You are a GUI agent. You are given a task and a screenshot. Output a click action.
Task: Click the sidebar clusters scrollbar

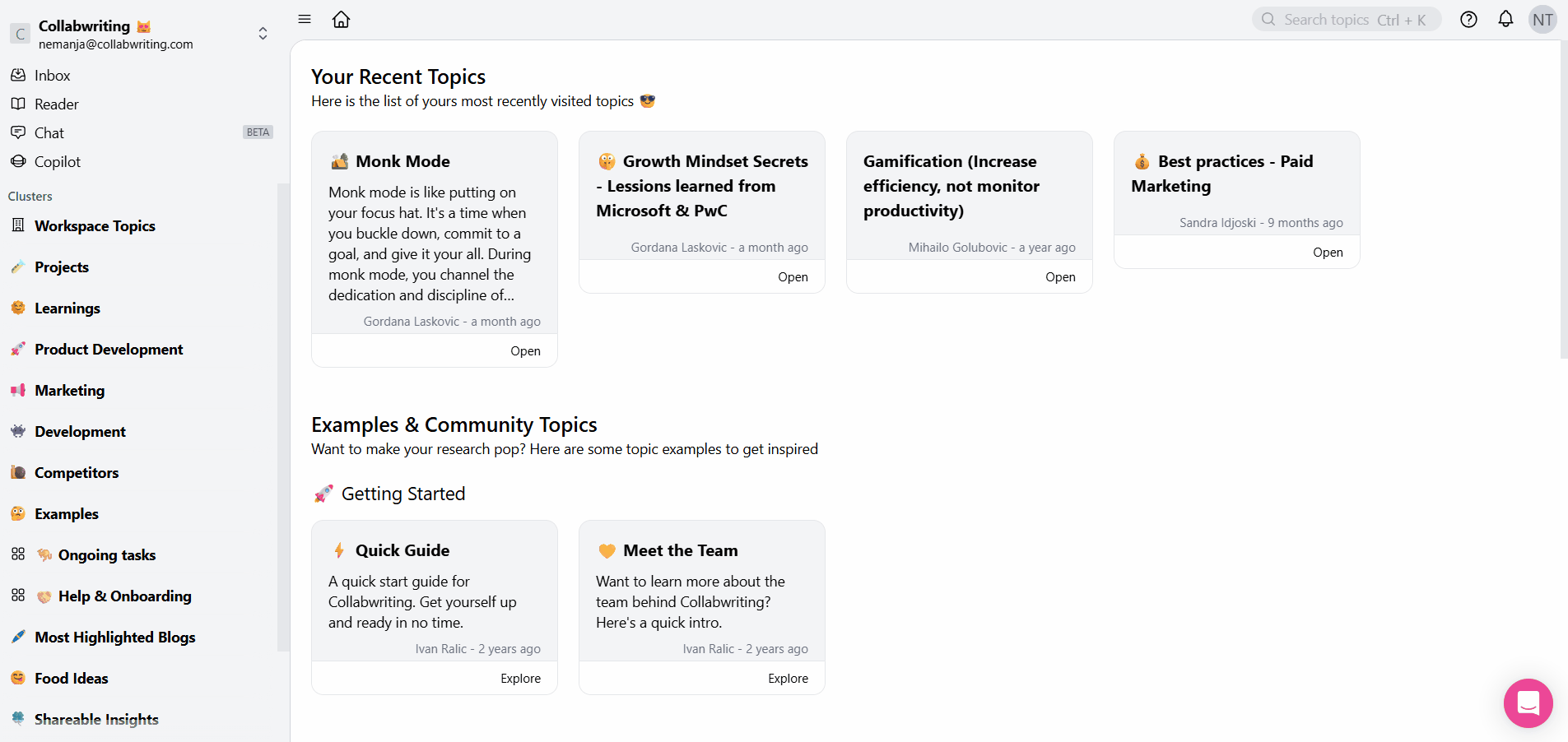[283, 411]
